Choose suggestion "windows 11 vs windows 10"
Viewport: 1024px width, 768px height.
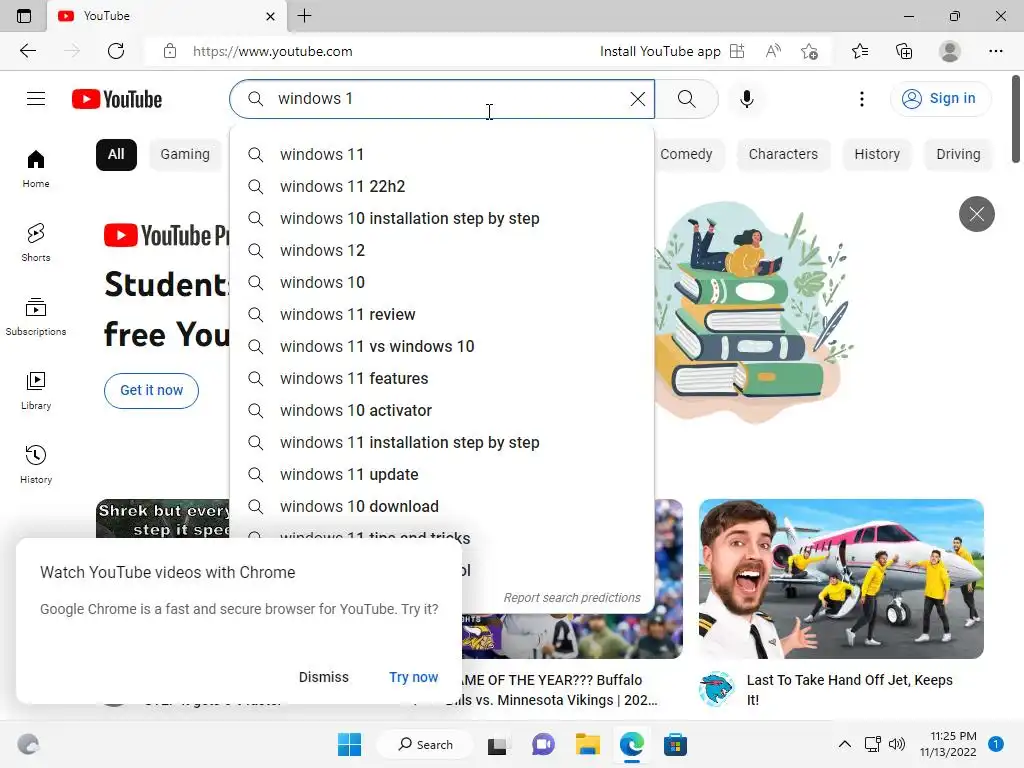pyautogui.click(x=442, y=346)
